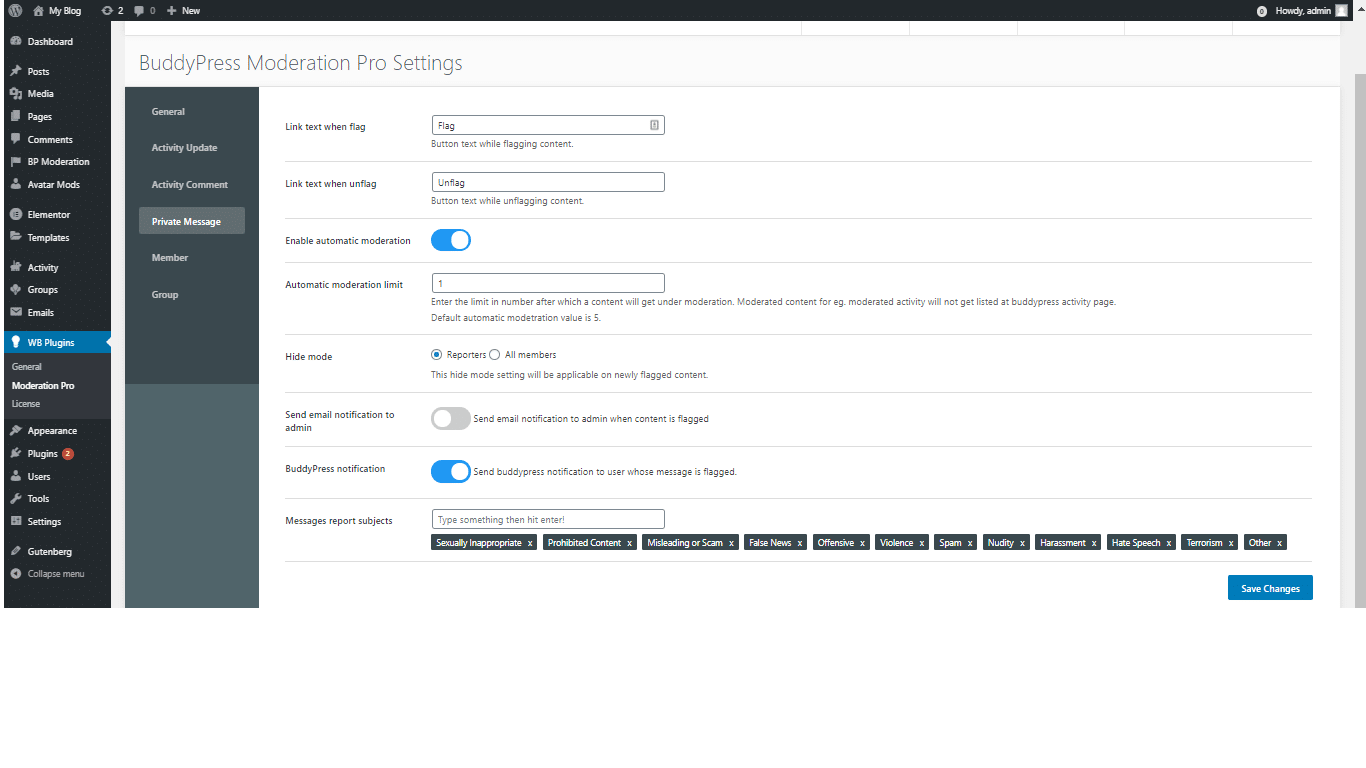Click the Automatic moderation limit field
Viewport: 1366px width, 768px height.
pos(547,284)
